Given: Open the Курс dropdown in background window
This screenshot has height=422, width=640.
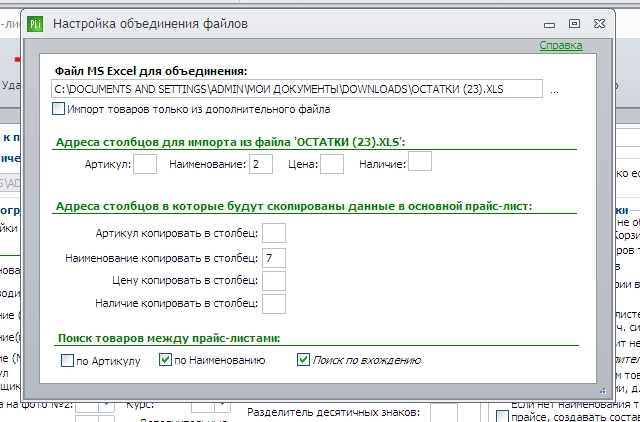Looking at the screenshot, I should 222,405.
